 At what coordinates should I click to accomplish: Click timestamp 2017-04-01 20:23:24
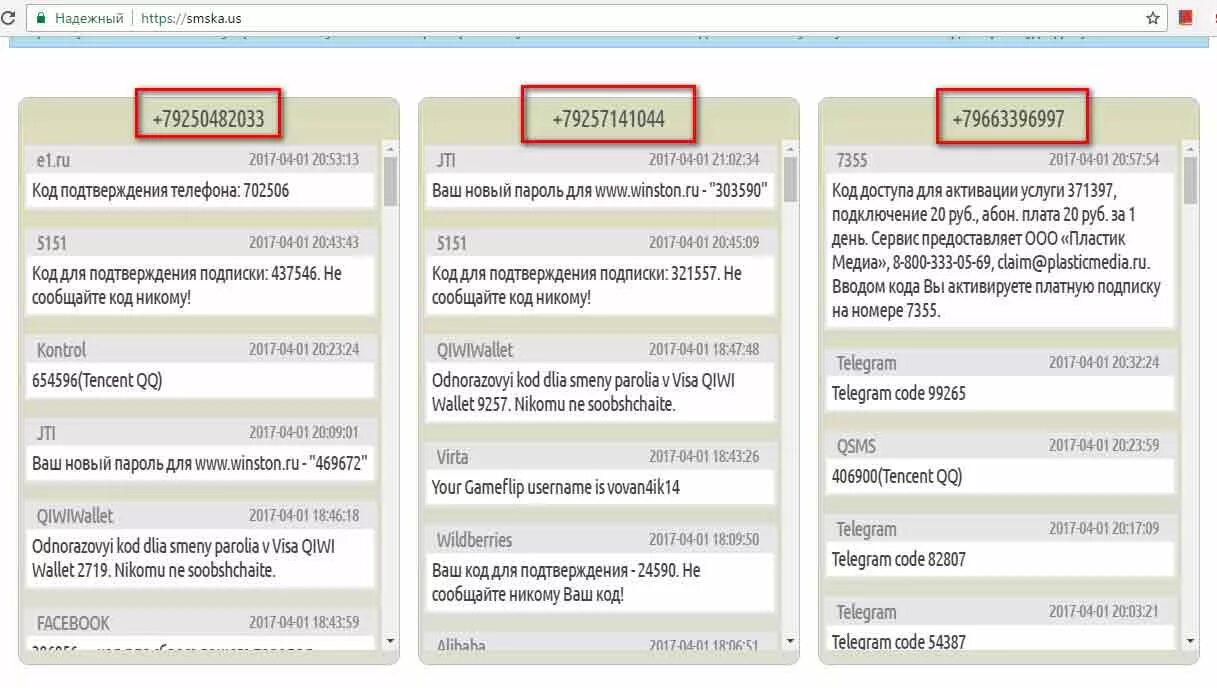pos(304,349)
